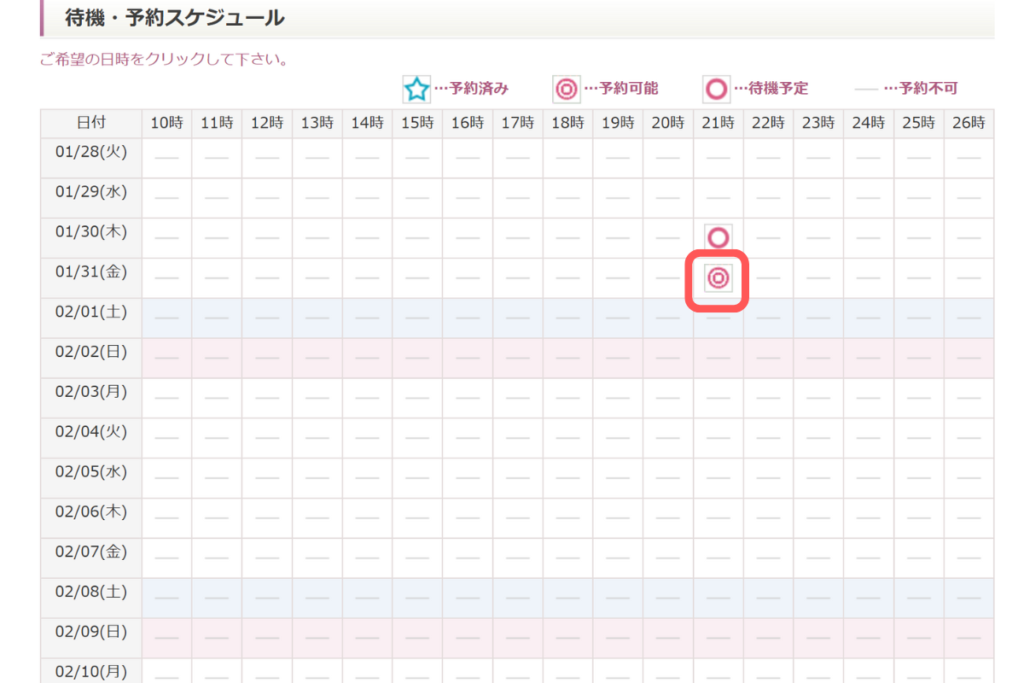Select the 01/31(金) date row label
1024x683 pixels.
pos(91,271)
